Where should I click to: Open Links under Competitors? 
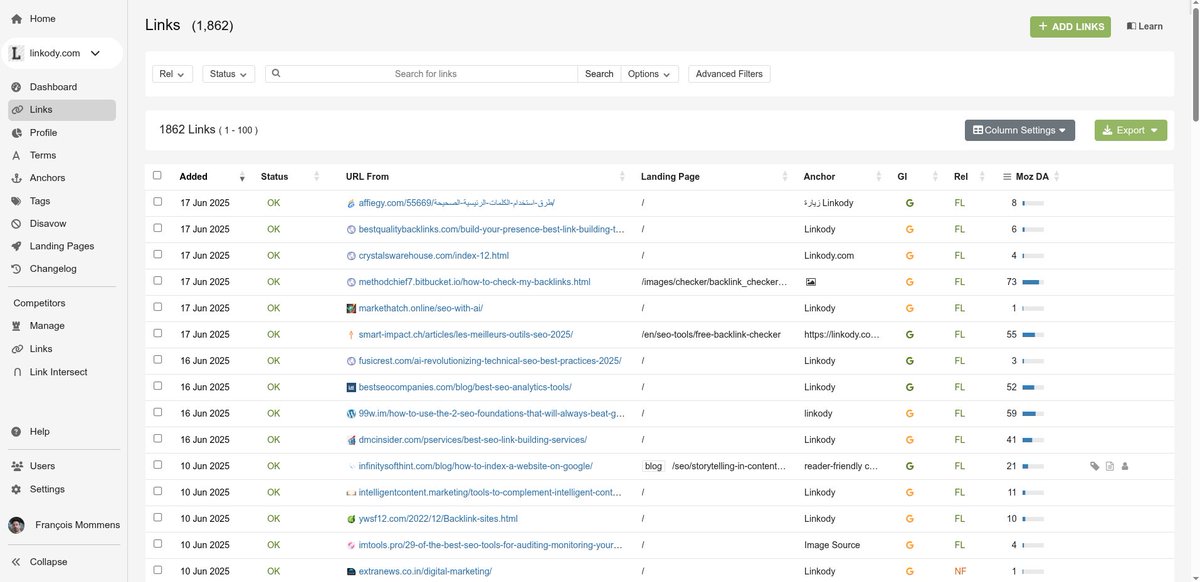(x=41, y=349)
